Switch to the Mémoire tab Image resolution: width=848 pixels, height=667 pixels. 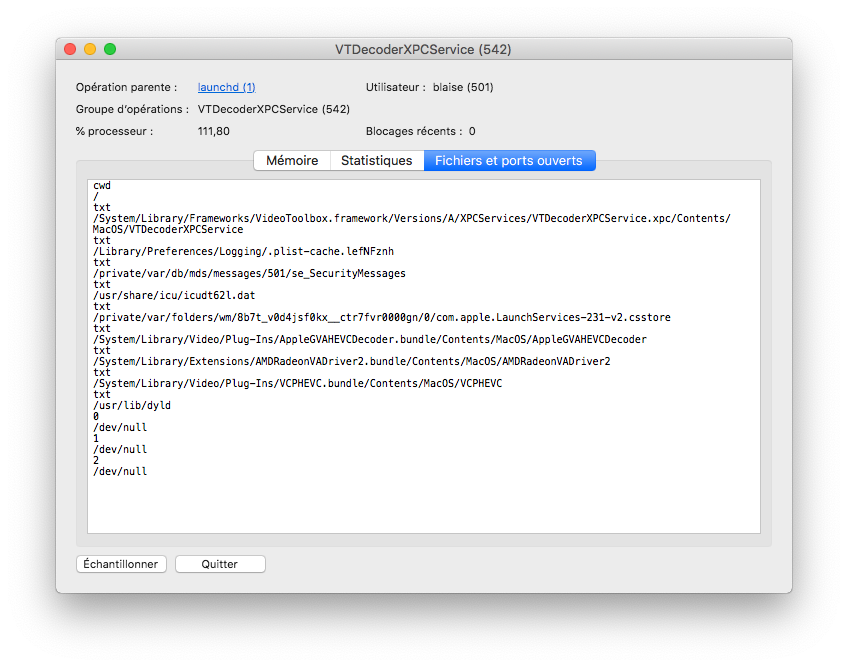(292, 161)
